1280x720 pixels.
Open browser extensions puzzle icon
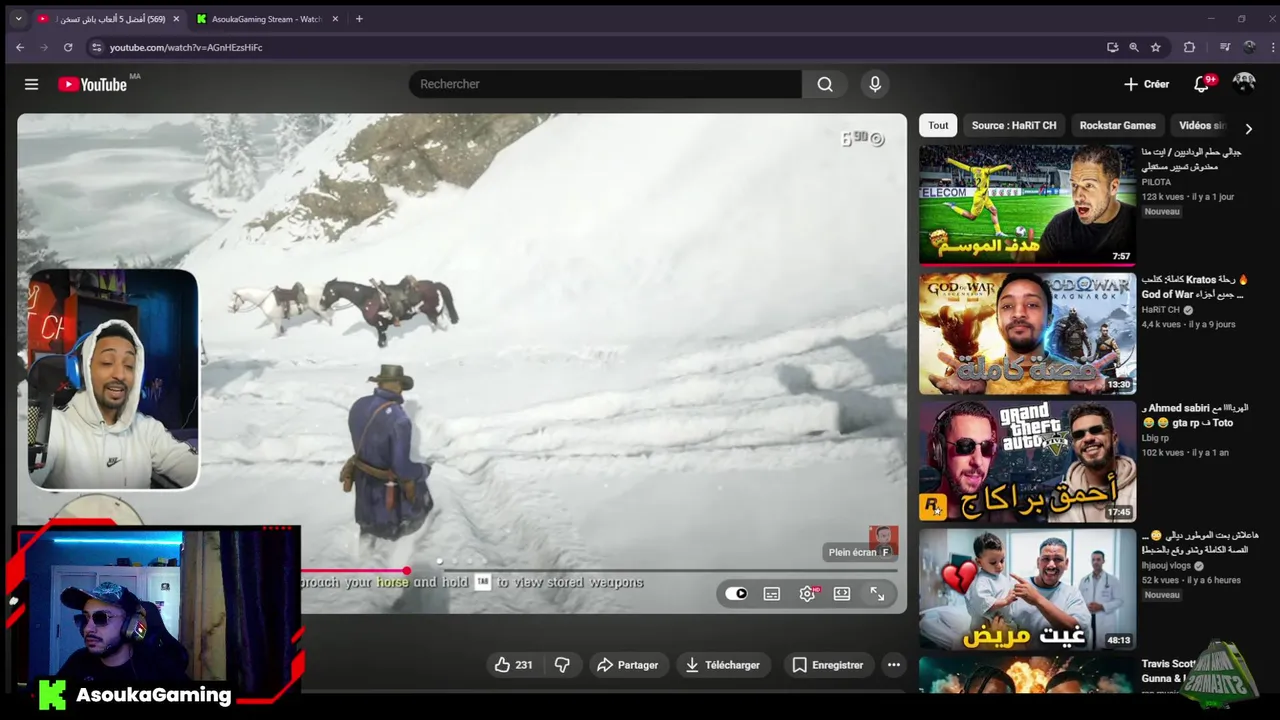pyautogui.click(x=1189, y=47)
